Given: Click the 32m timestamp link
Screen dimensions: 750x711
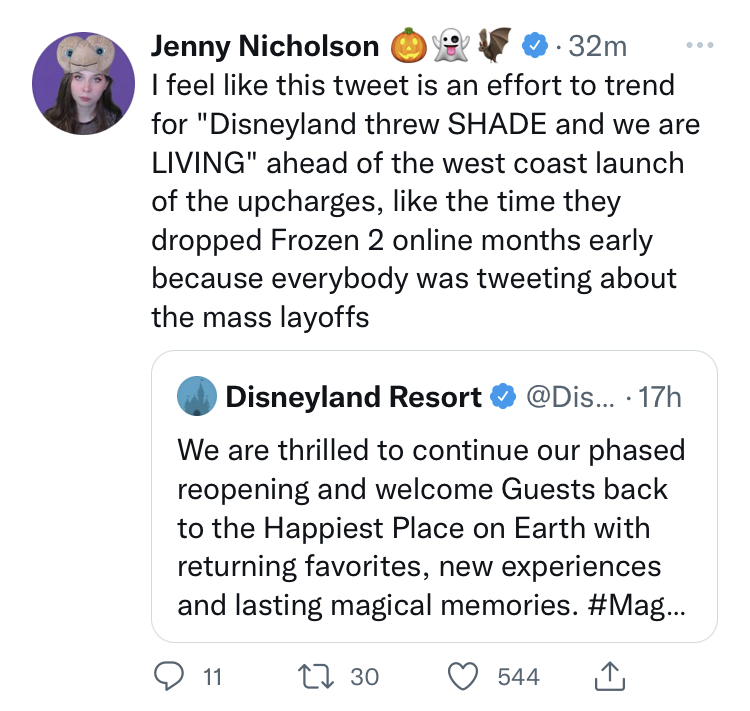Looking at the screenshot, I should [597, 46].
